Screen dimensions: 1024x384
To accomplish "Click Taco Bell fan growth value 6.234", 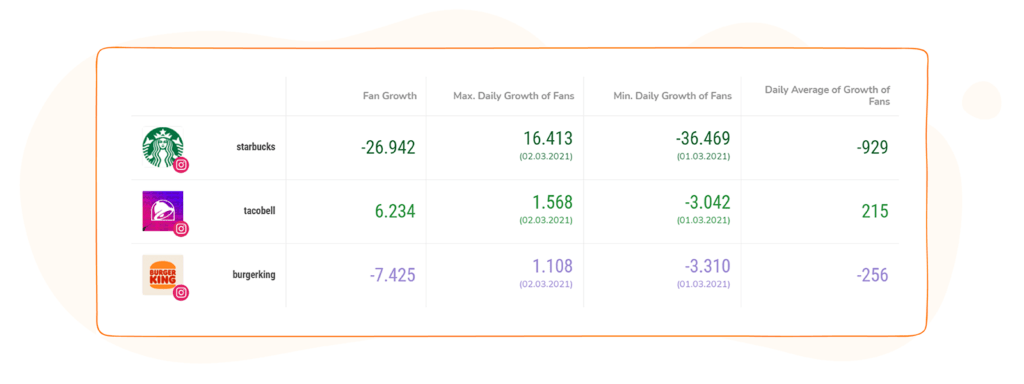I will 393,212.
